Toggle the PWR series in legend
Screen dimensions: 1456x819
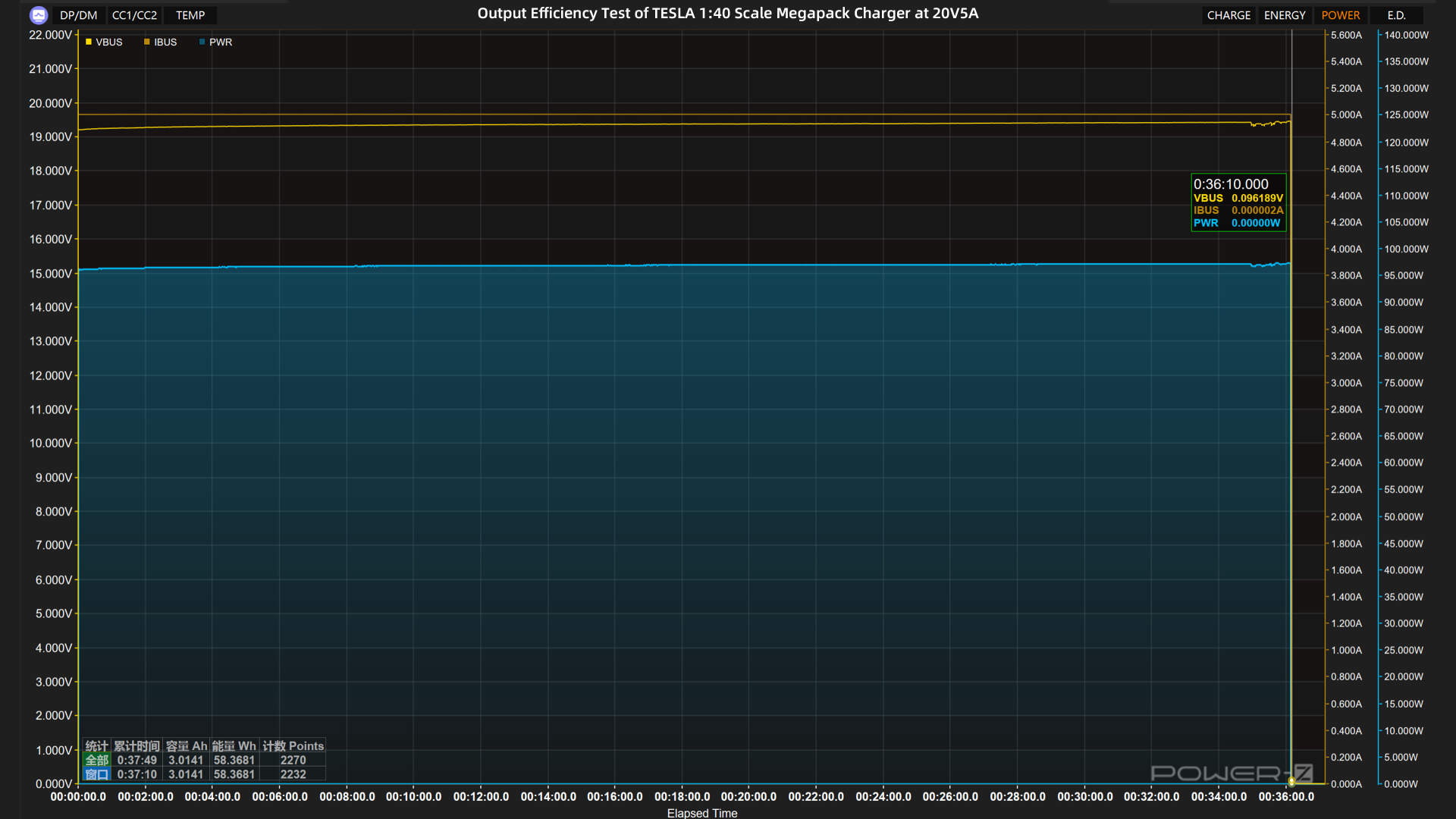coord(215,42)
